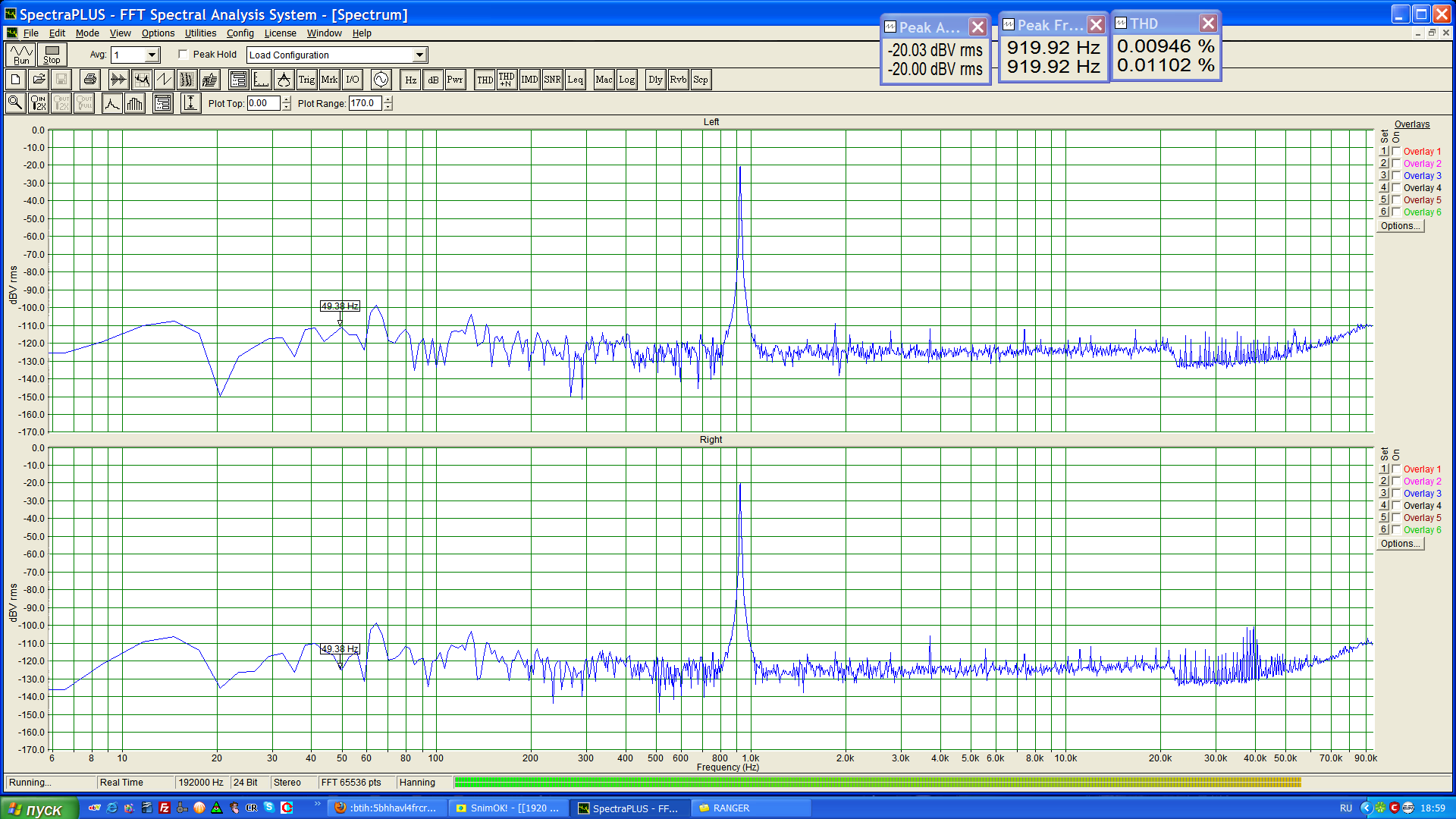
Task: Select the bar graph plot style icon
Action: [x=135, y=103]
